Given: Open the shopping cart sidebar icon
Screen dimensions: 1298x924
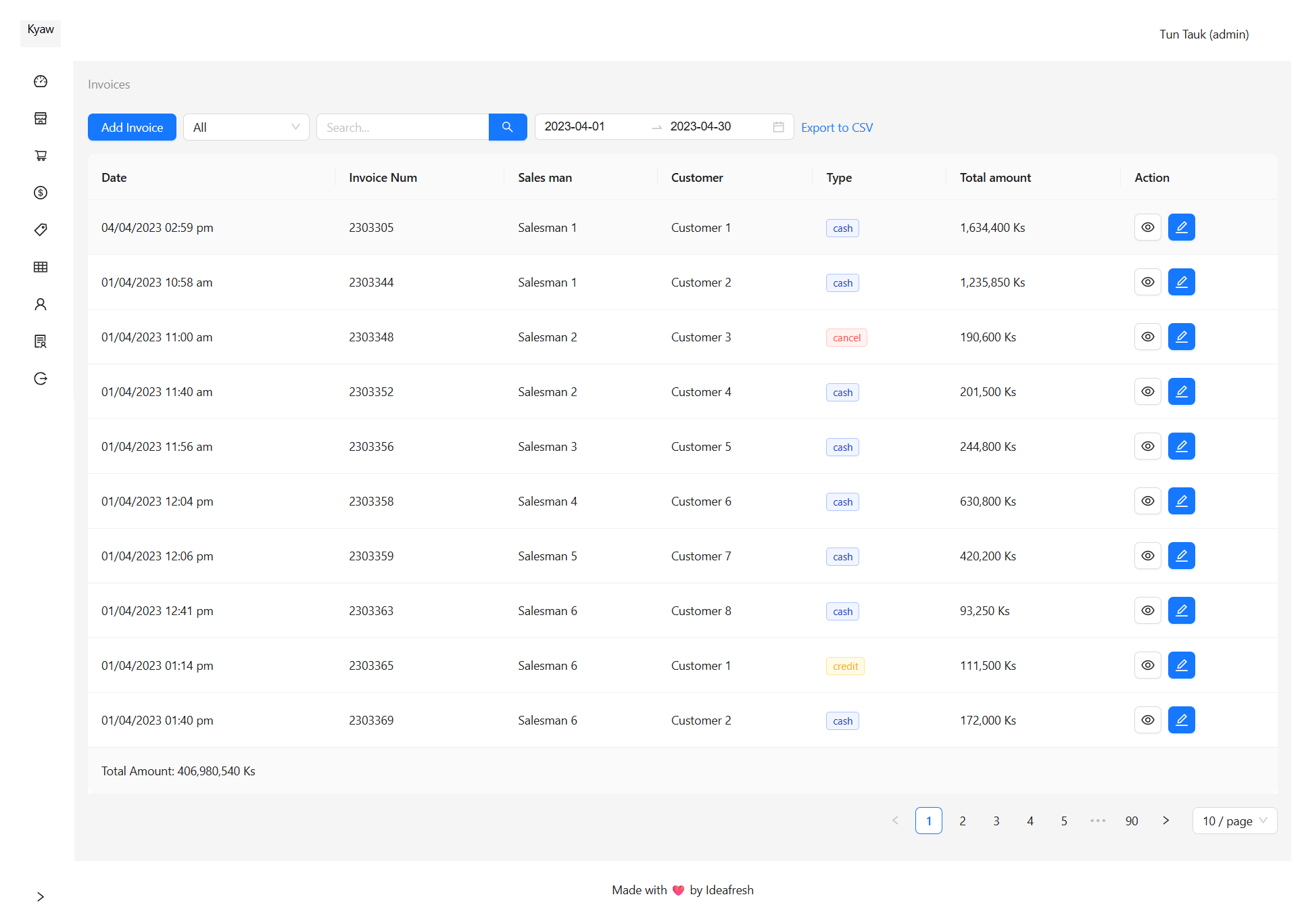Looking at the screenshot, I should 41,155.
